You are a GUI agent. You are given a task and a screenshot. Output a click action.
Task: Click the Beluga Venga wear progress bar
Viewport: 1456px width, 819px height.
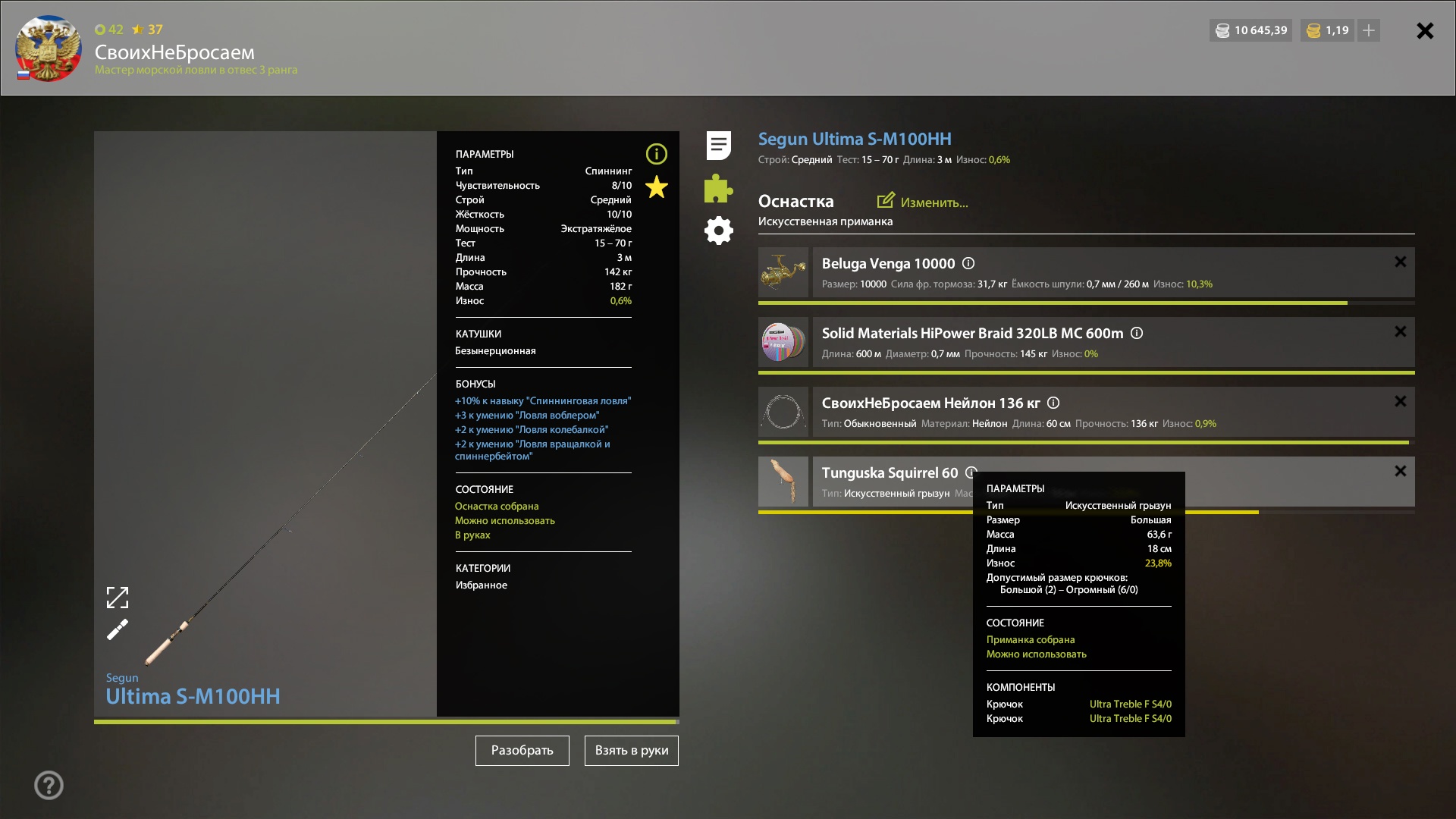1086,303
